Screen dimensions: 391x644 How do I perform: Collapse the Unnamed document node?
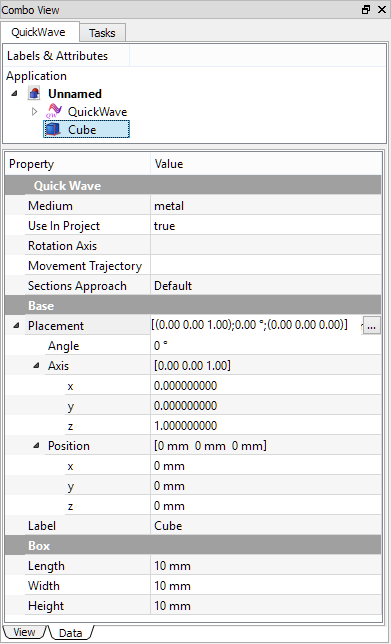point(15,94)
